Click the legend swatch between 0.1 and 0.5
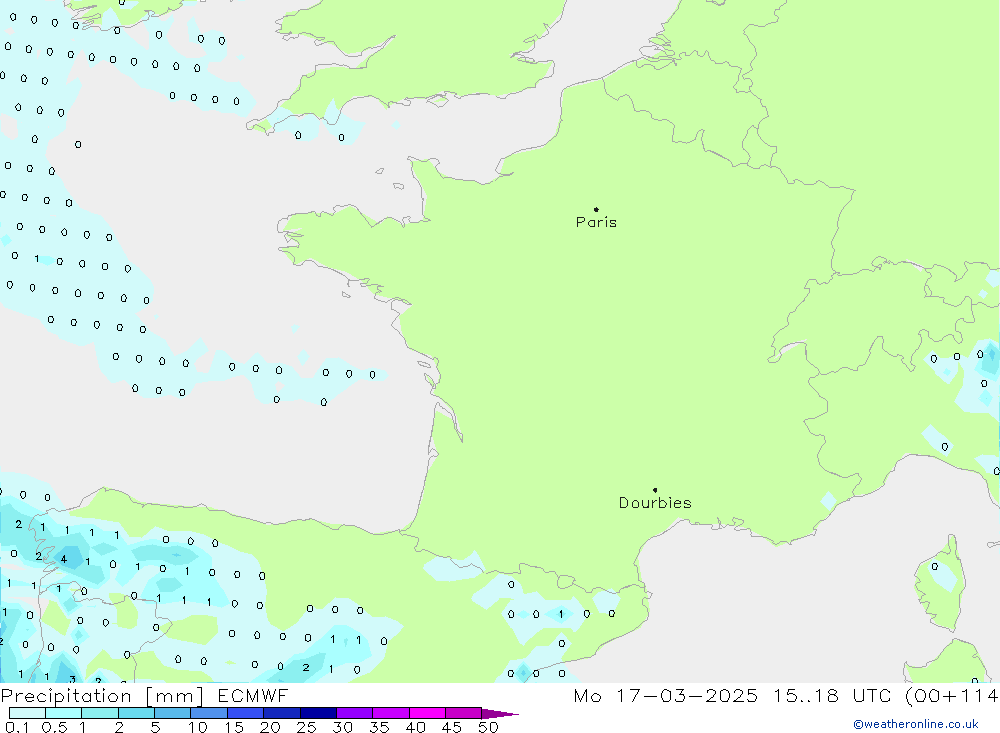 click(27, 713)
